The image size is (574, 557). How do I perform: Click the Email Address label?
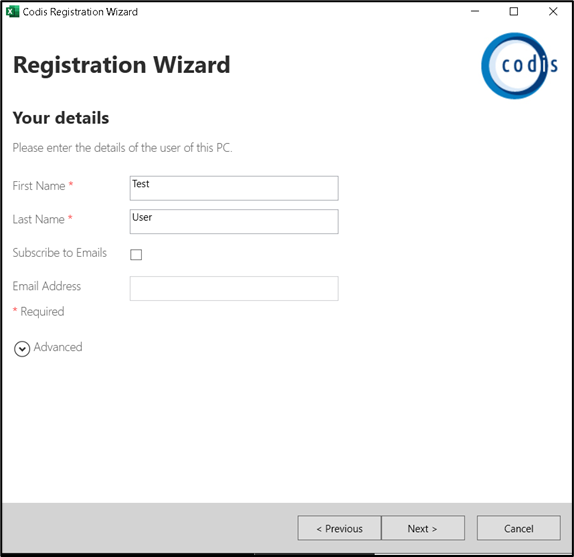(47, 286)
